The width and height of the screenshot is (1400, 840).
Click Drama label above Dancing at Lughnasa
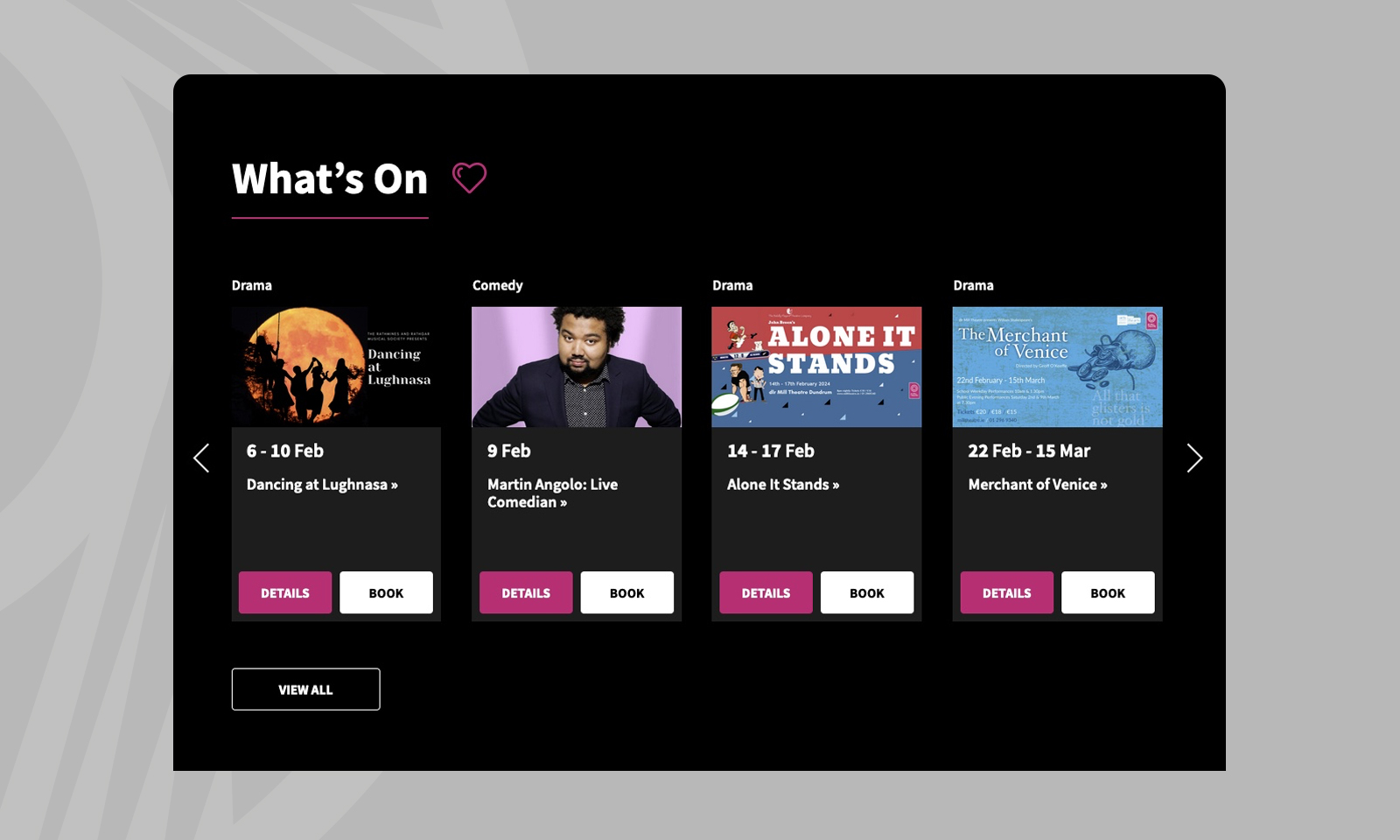point(252,285)
